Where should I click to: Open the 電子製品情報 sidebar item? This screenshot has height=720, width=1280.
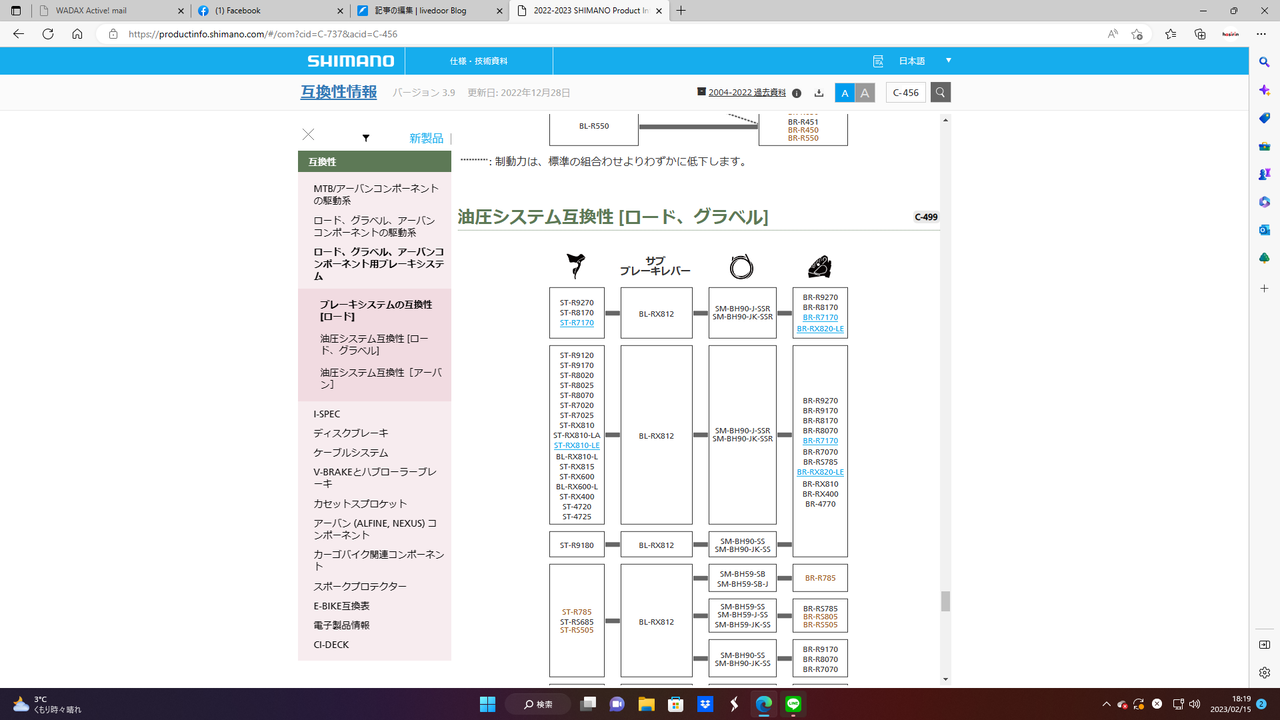[x=341, y=625]
